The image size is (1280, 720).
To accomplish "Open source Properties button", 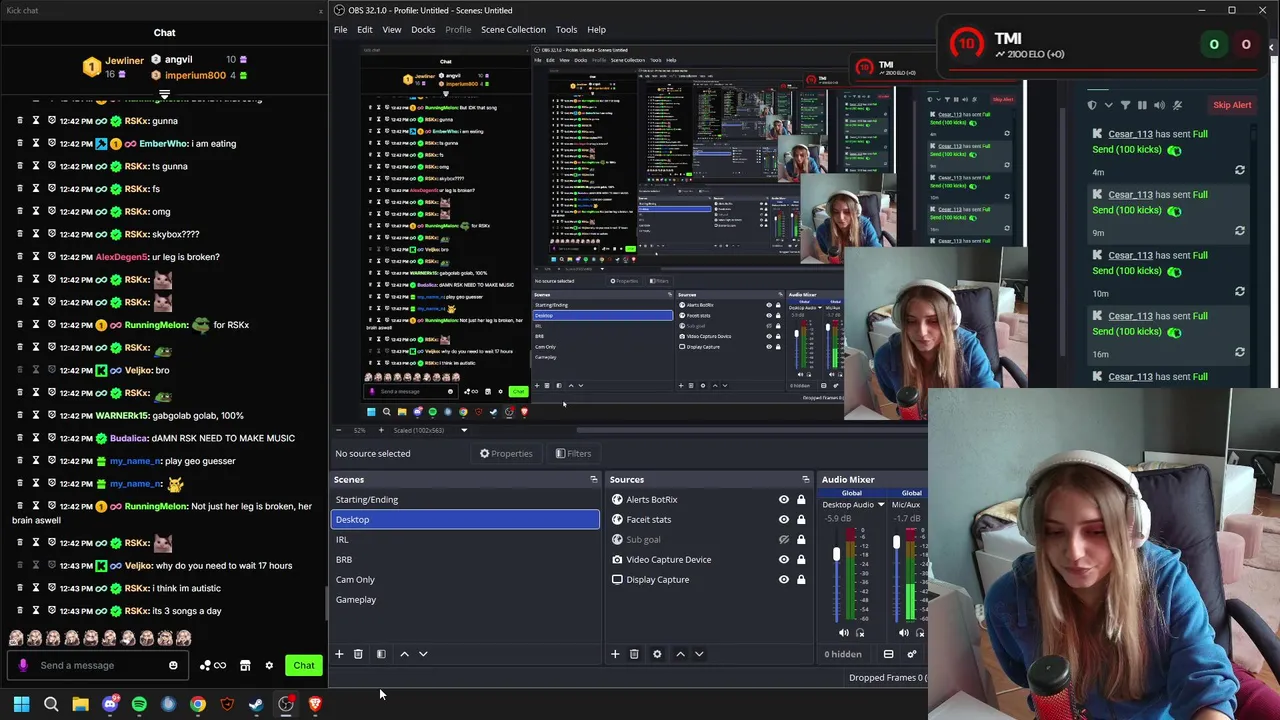I will coord(506,454).
